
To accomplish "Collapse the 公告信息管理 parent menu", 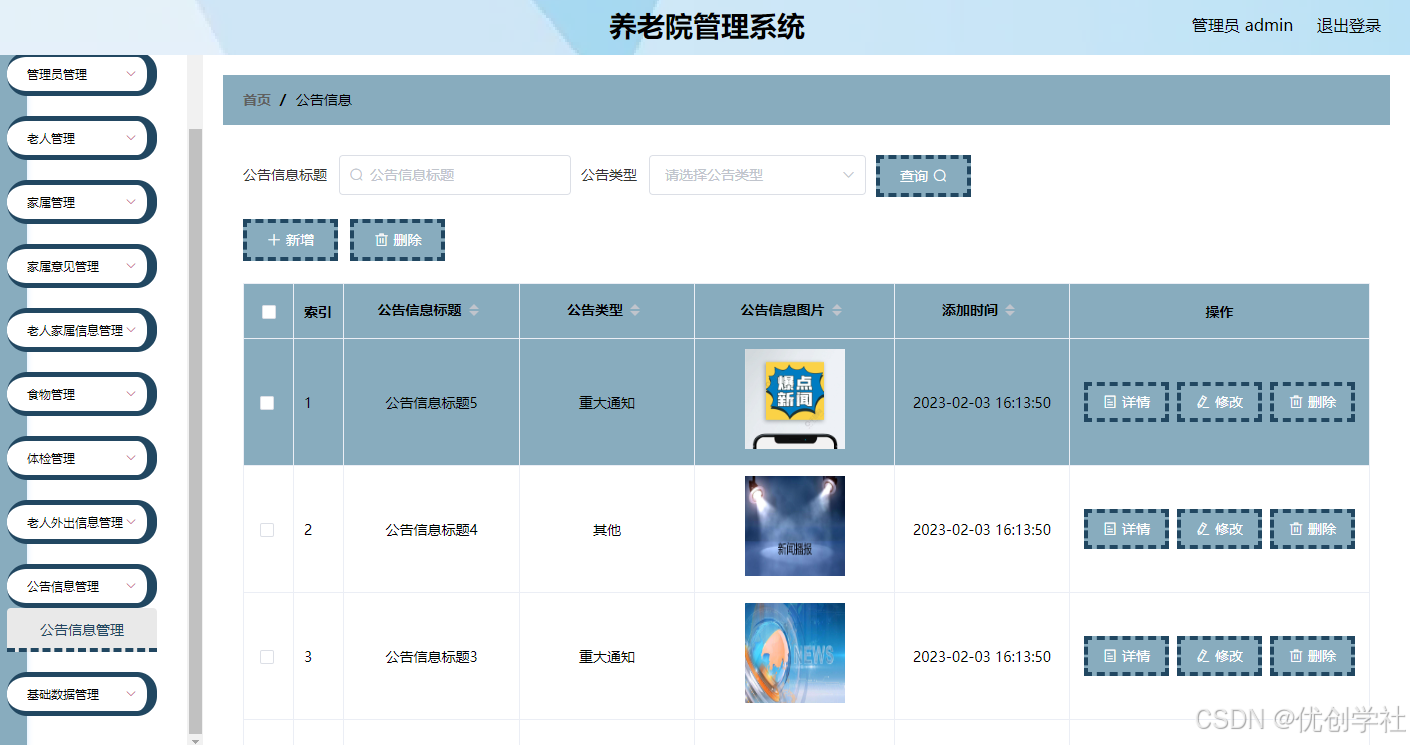I will click(x=81, y=586).
